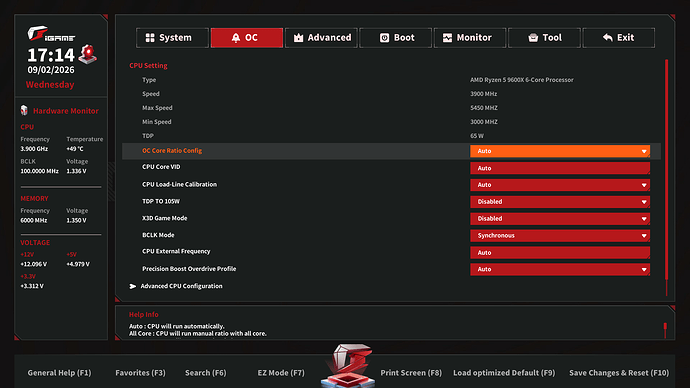Viewport: 690px width, 388px height.
Task: Click the 3.900 GHz CPU frequency value
Action: coord(34,149)
